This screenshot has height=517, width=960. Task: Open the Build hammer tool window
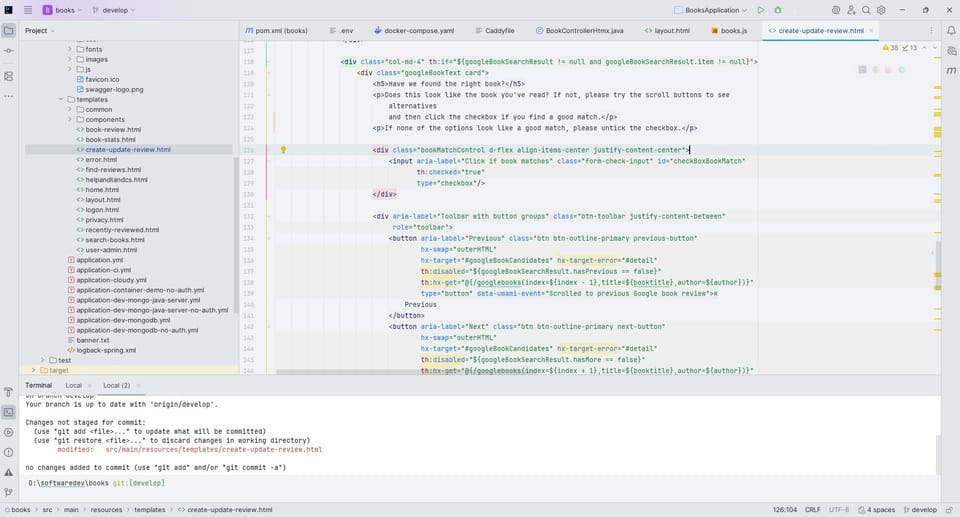click(9, 392)
